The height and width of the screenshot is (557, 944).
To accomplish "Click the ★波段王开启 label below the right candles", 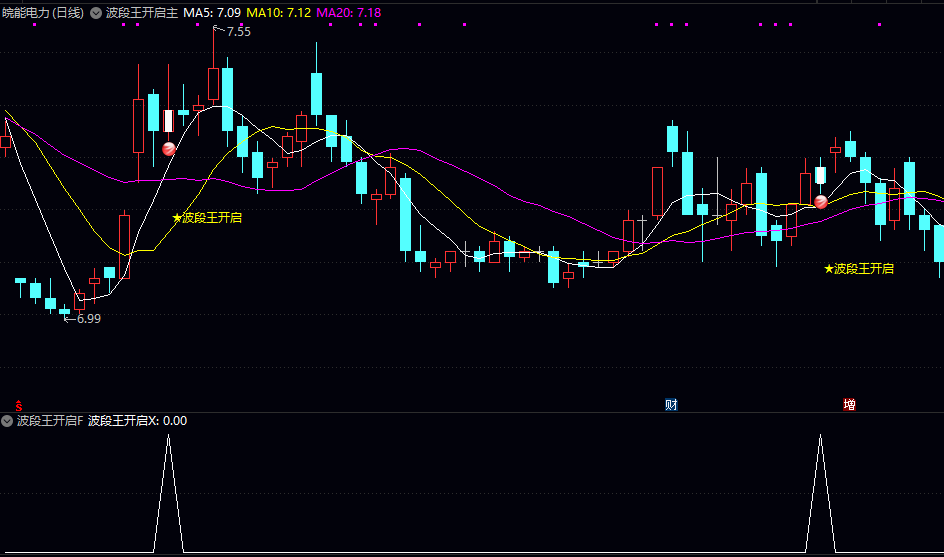I will (x=859, y=269).
